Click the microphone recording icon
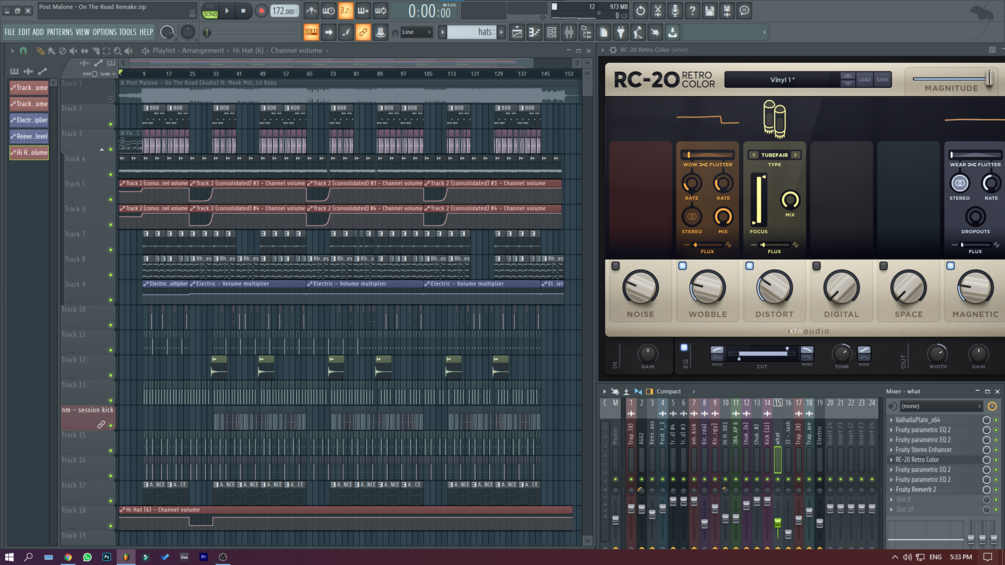The height and width of the screenshot is (565, 1005). (x=675, y=11)
